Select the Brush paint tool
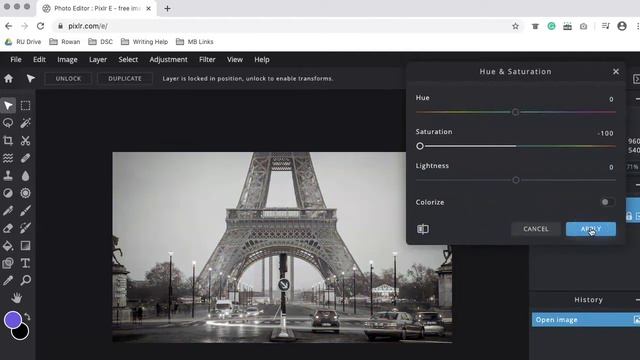640x360 pixels. [x=25, y=211]
